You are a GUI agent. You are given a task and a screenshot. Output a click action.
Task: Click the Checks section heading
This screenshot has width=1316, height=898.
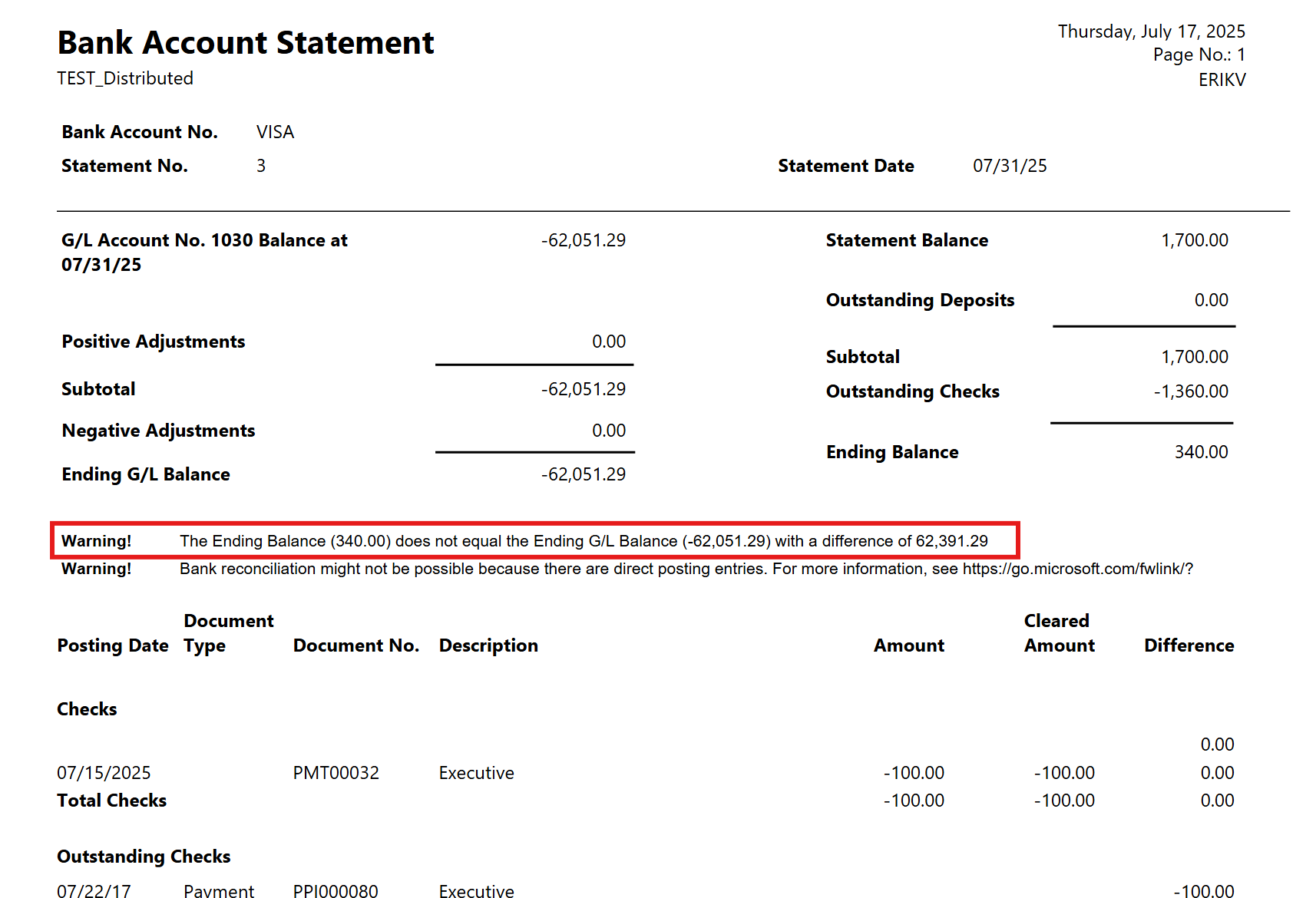(x=87, y=709)
